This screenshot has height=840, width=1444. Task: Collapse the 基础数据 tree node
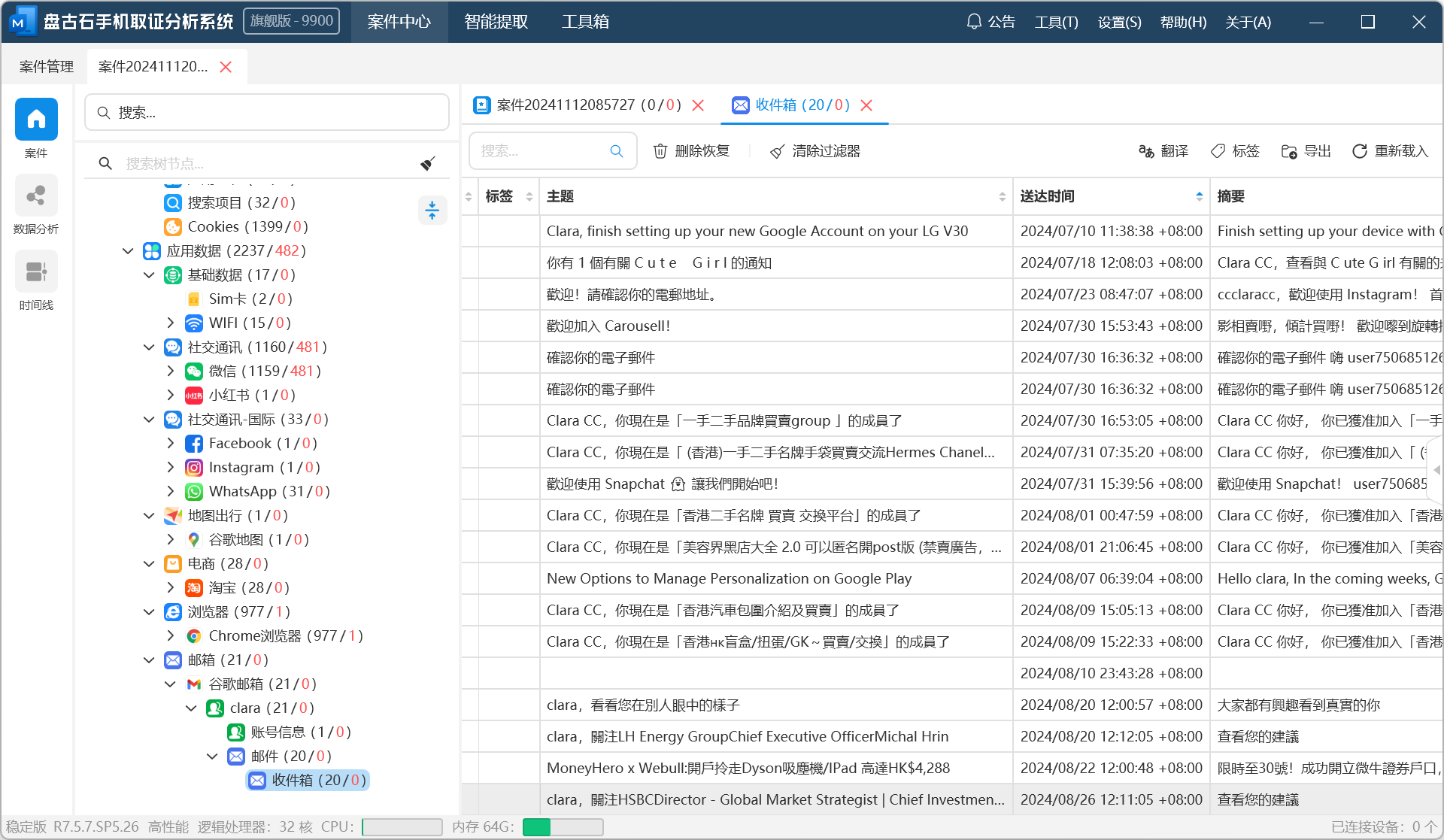[x=149, y=274]
